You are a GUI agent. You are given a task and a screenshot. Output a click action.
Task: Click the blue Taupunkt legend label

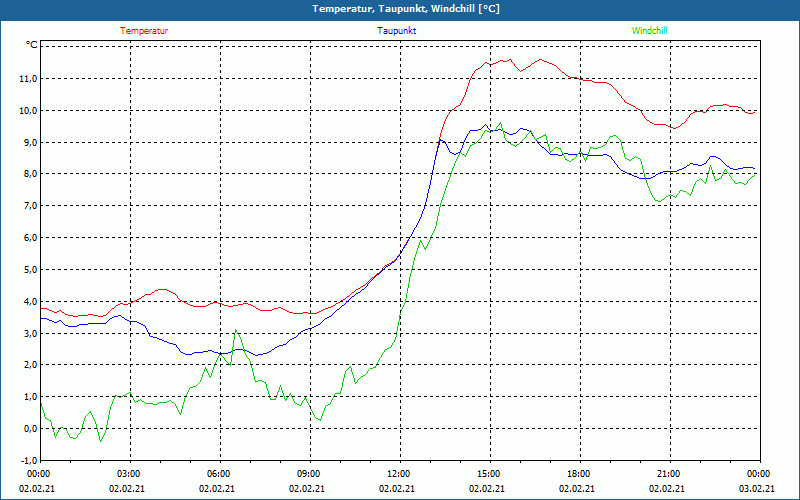[396, 31]
